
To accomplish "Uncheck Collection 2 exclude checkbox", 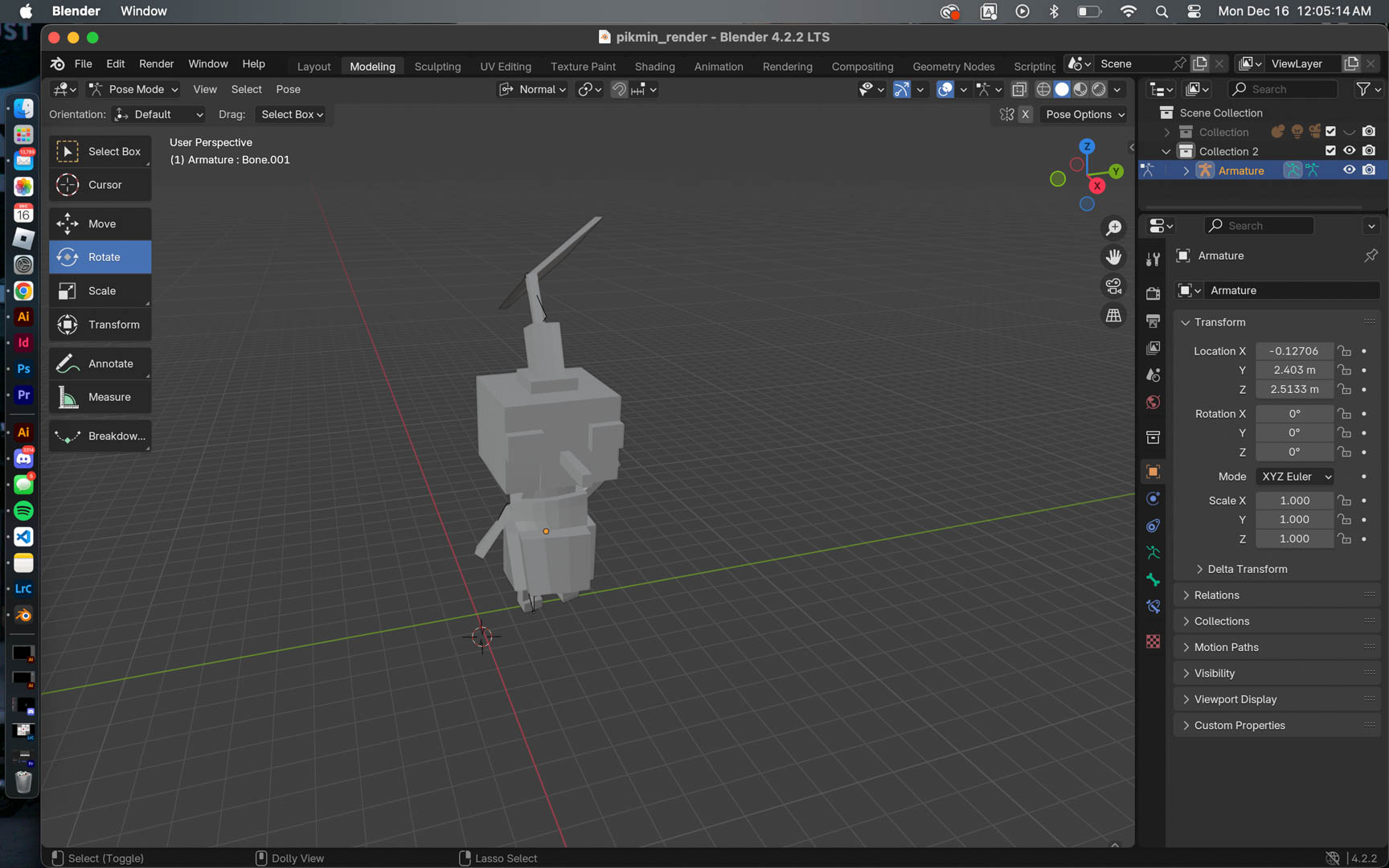I will [x=1330, y=151].
